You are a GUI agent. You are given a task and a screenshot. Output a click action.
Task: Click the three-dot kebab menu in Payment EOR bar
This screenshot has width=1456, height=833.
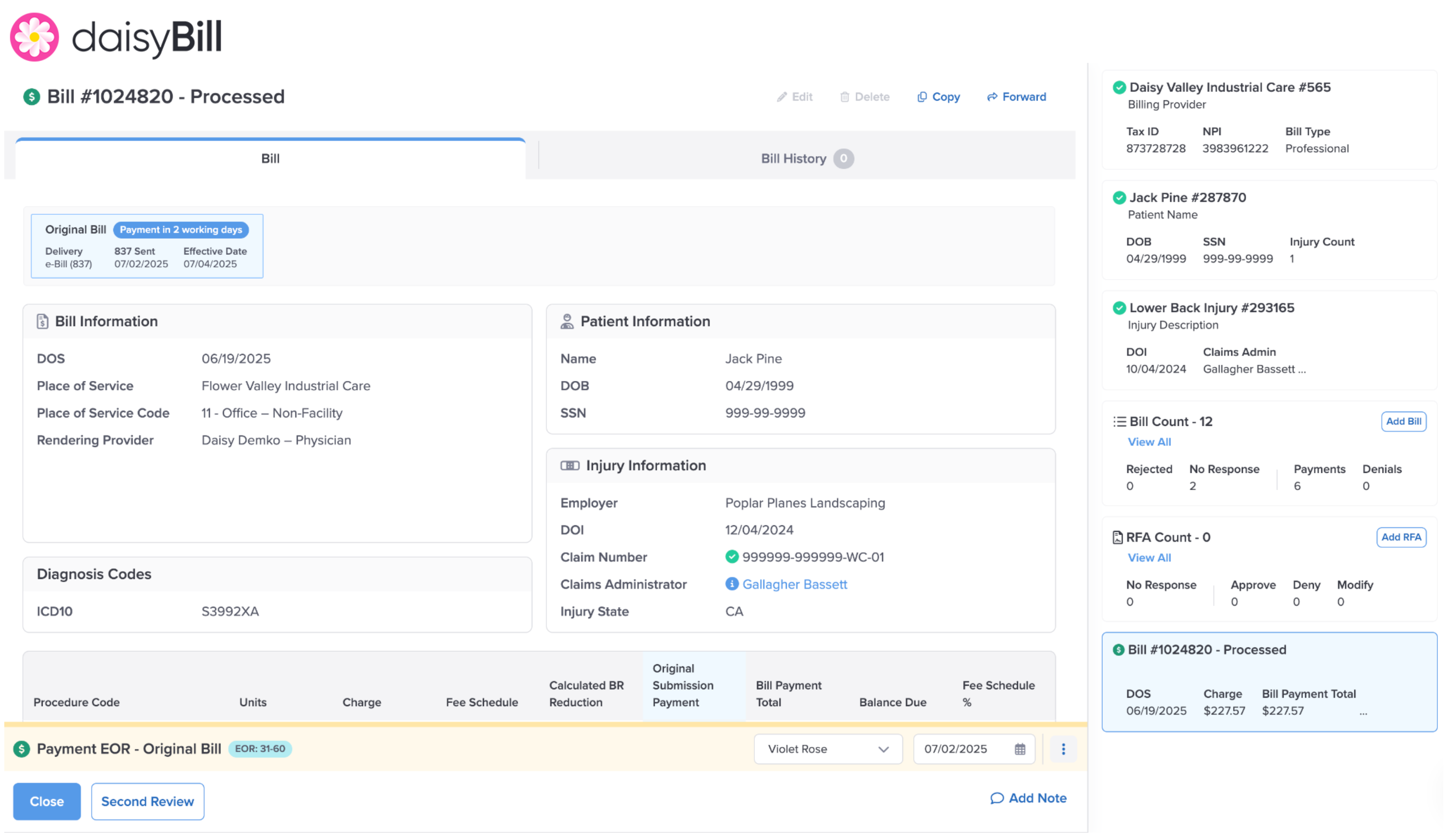click(1063, 749)
